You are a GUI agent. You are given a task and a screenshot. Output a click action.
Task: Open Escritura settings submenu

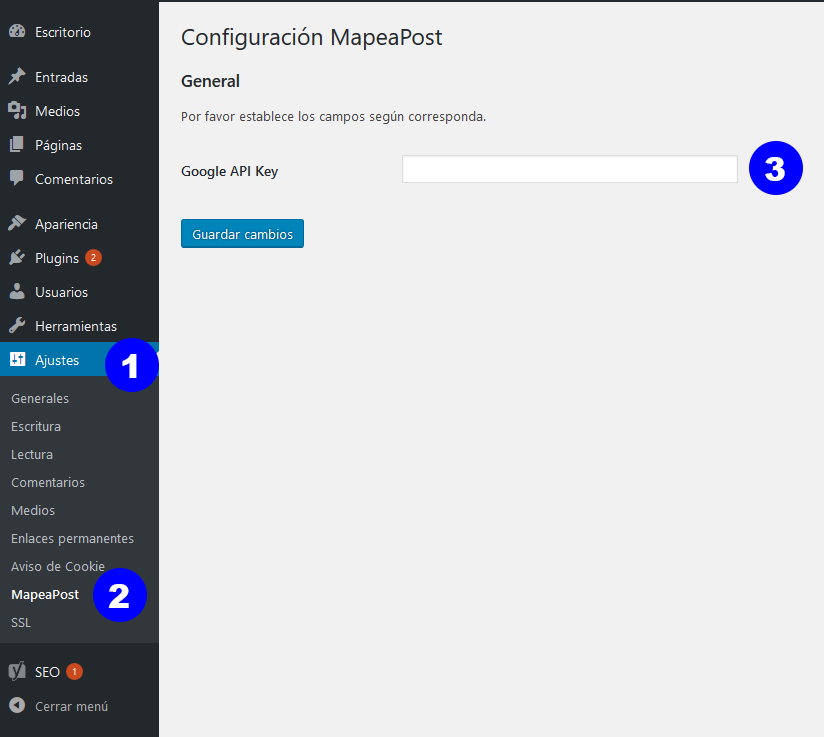point(36,426)
